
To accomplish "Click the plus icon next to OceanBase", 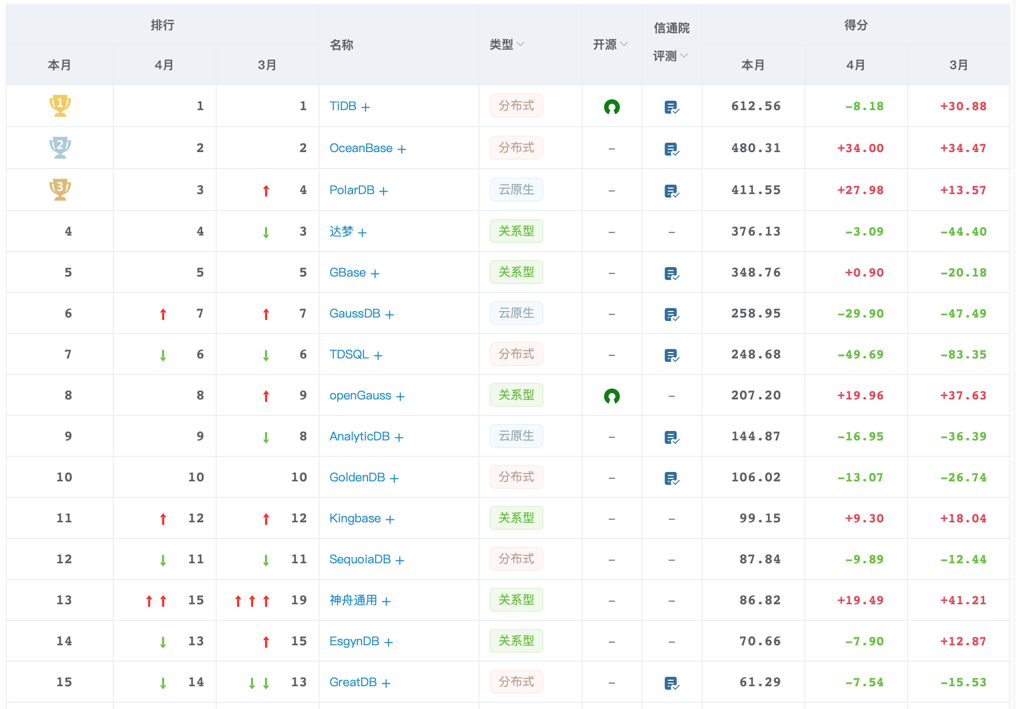I will tap(402, 149).
